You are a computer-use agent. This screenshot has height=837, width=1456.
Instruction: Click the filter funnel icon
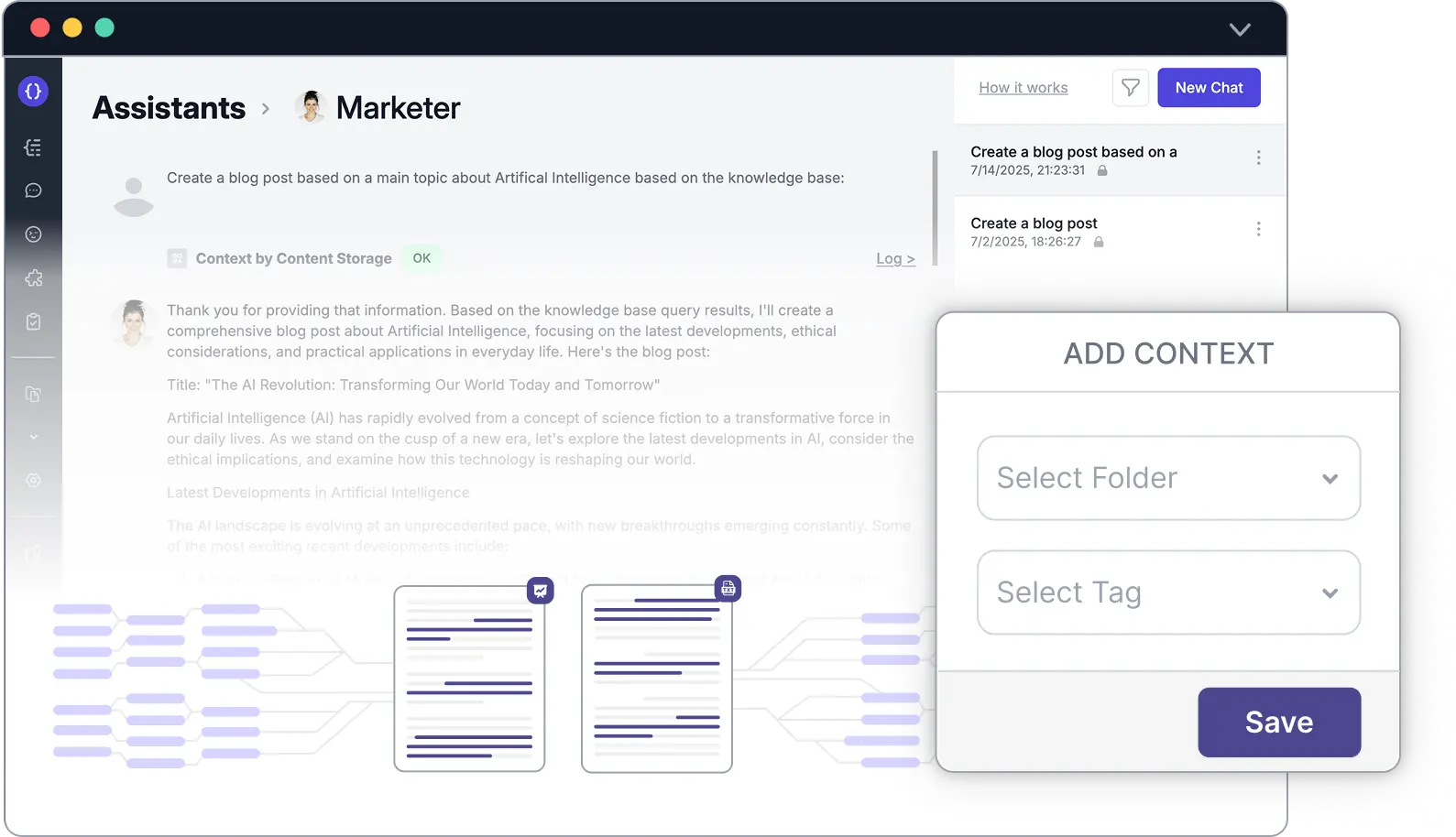(x=1131, y=88)
